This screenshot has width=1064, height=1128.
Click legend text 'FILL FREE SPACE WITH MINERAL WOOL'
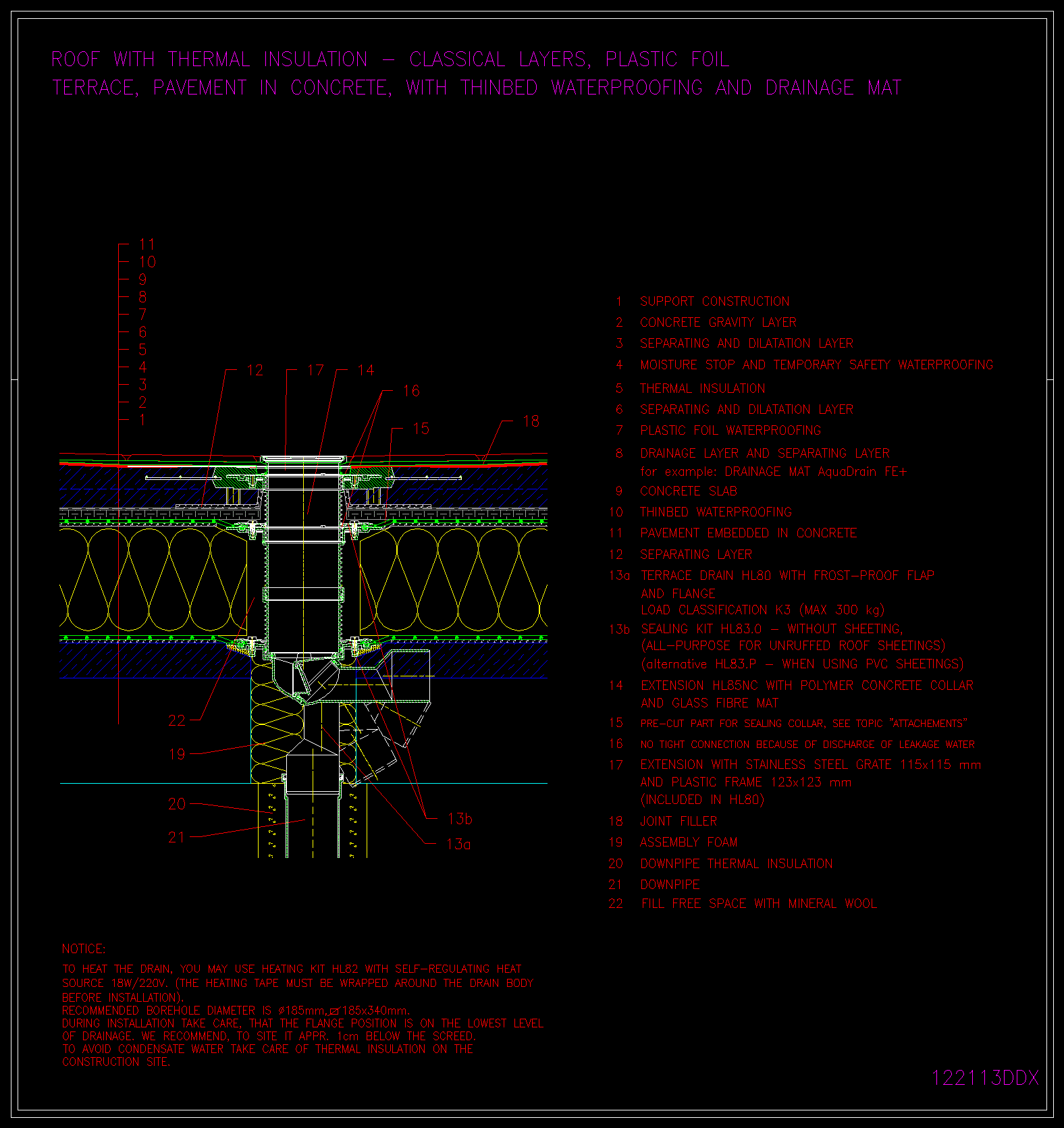[759, 904]
